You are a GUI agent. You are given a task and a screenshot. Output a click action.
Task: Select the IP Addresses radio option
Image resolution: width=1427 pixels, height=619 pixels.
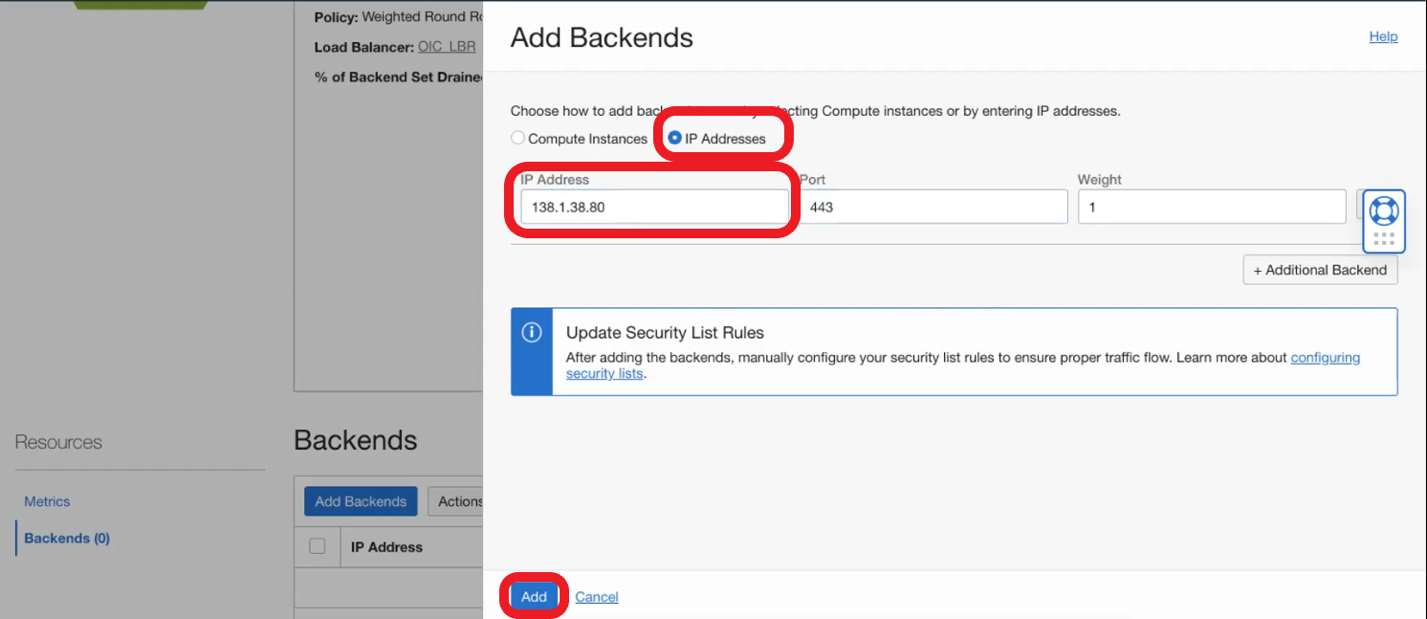(x=675, y=139)
